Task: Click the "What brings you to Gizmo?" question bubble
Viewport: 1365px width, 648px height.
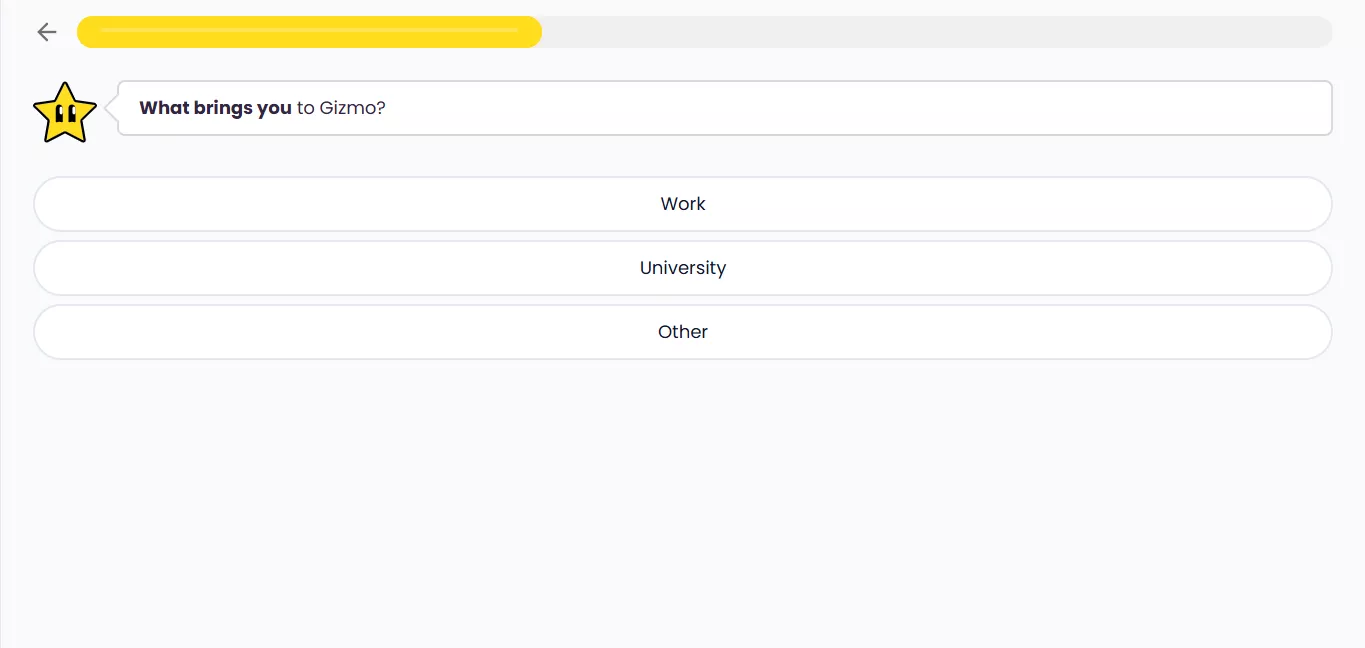Action: (x=725, y=108)
